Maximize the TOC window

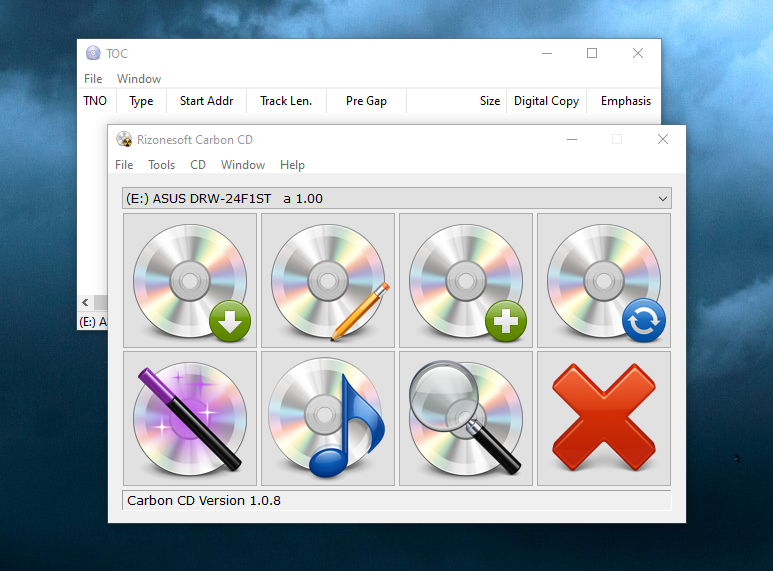[x=592, y=53]
